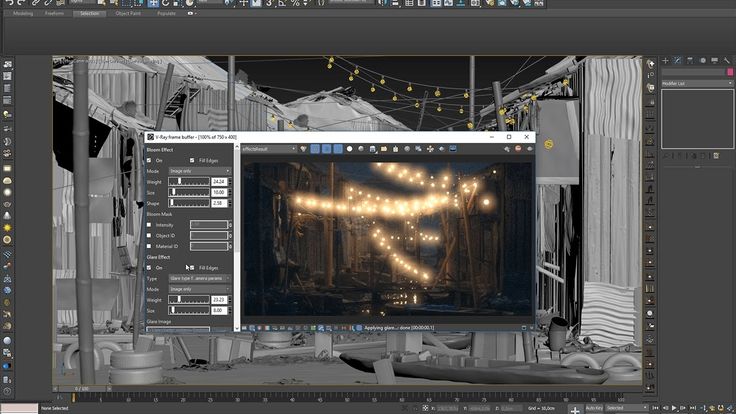The image size is (736, 414).
Task: Adjust the Glare Effect Weight slider
Action: pos(189,299)
